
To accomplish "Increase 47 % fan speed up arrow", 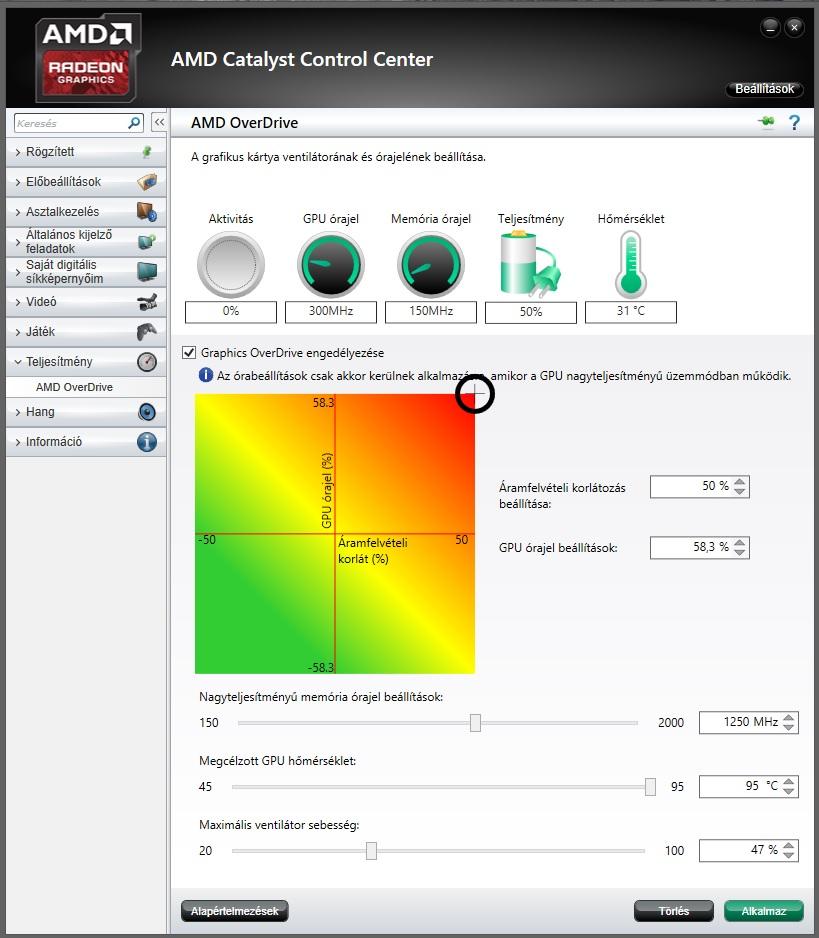I will tap(789, 845).
